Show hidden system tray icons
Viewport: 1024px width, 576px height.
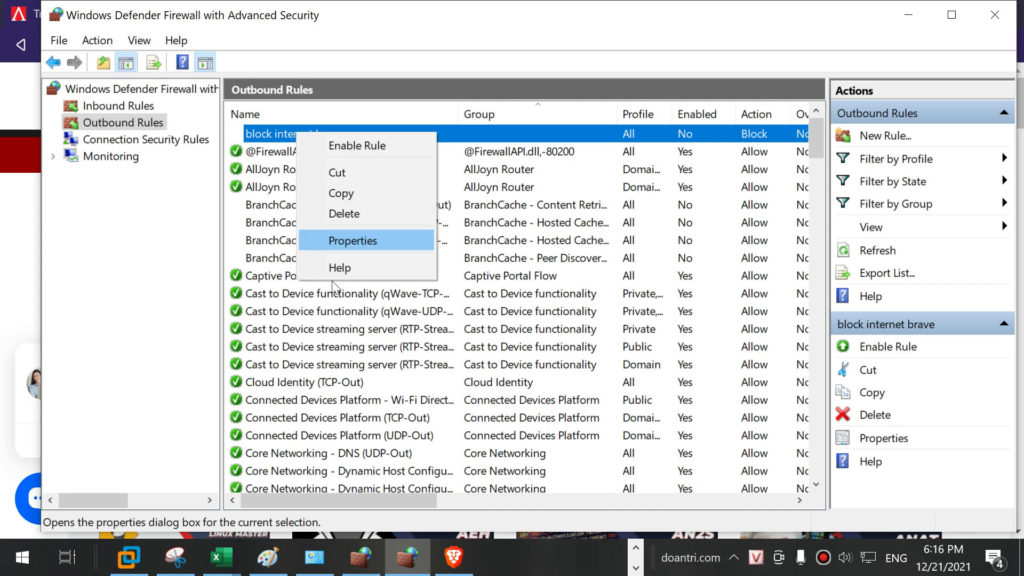coord(734,557)
